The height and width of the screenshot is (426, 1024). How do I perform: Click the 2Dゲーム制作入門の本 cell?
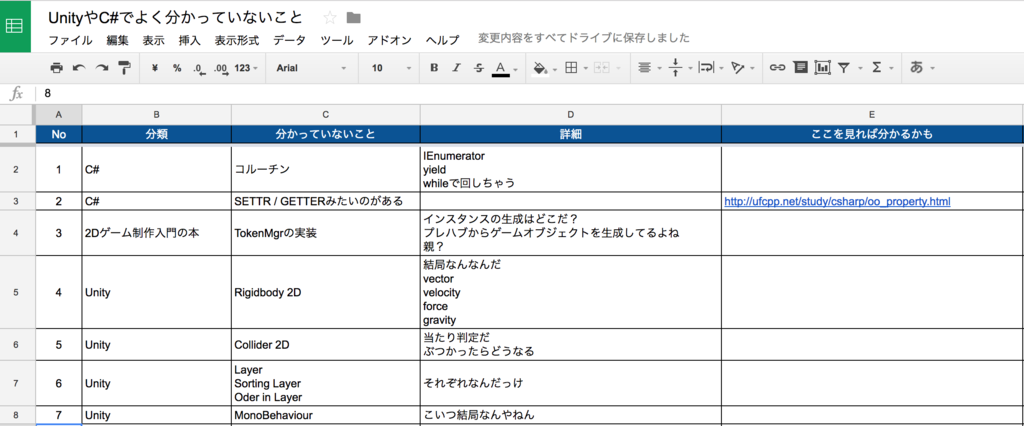tap(157, 233)
